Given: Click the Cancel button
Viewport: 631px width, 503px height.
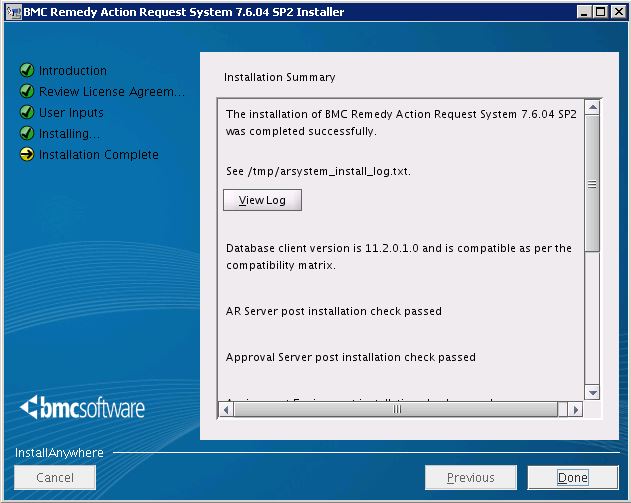Looking at the screenshot, I should pos(55,478).
